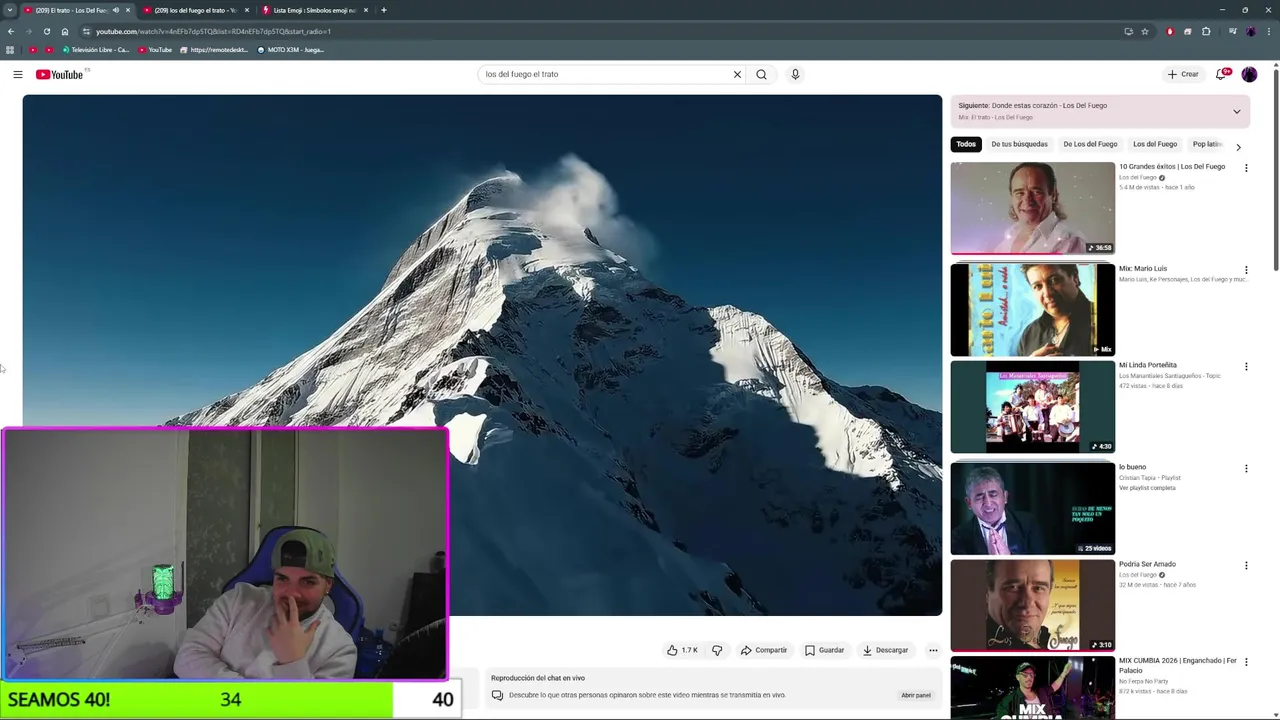This screenshot has width=1280, height=720.
Task: Open options for 'MIX CUMBIA 2026'
Action: click(1246, 663)
